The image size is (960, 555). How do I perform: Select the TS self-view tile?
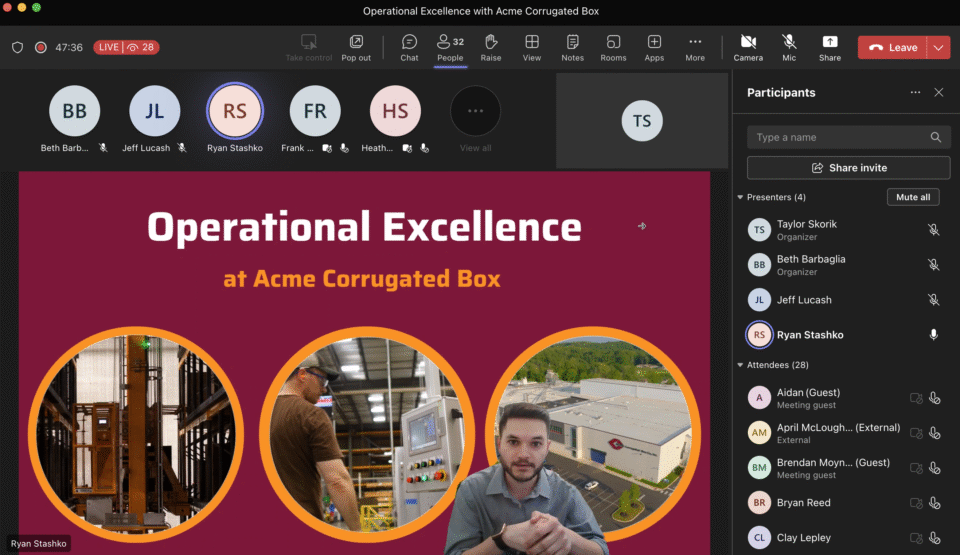point(642,121)
